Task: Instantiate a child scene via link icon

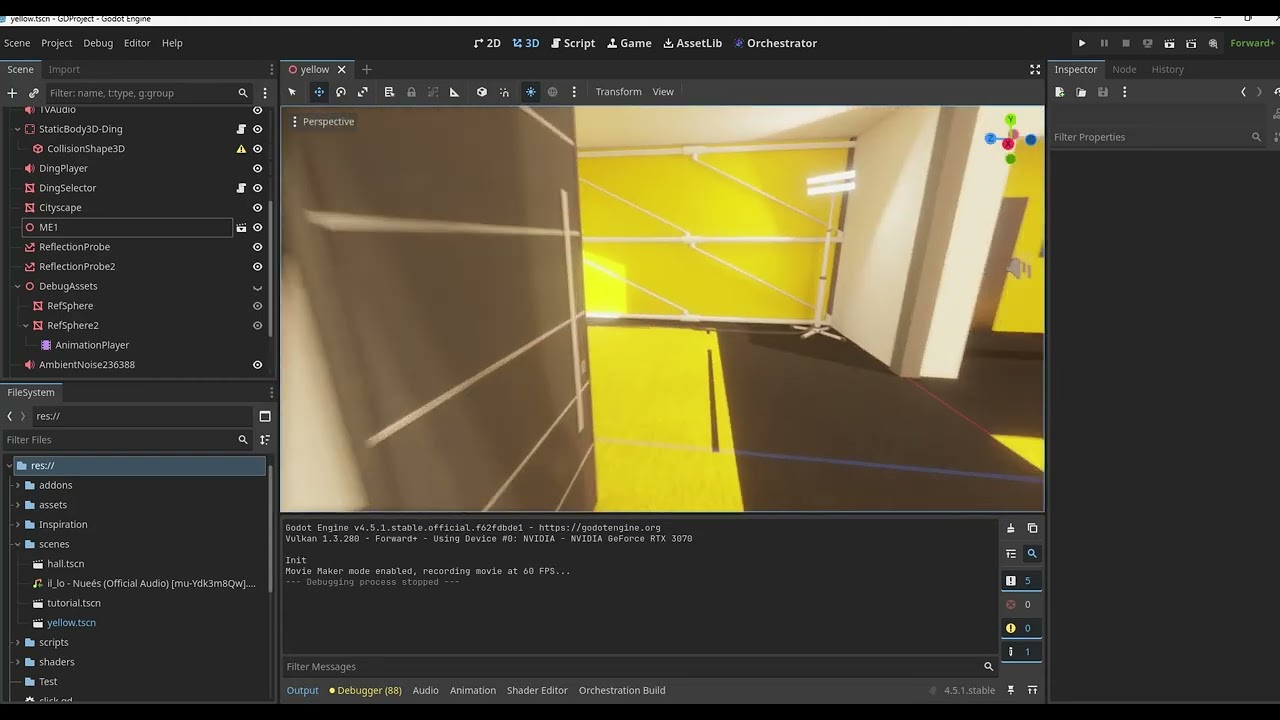Action: click(33, 93)
